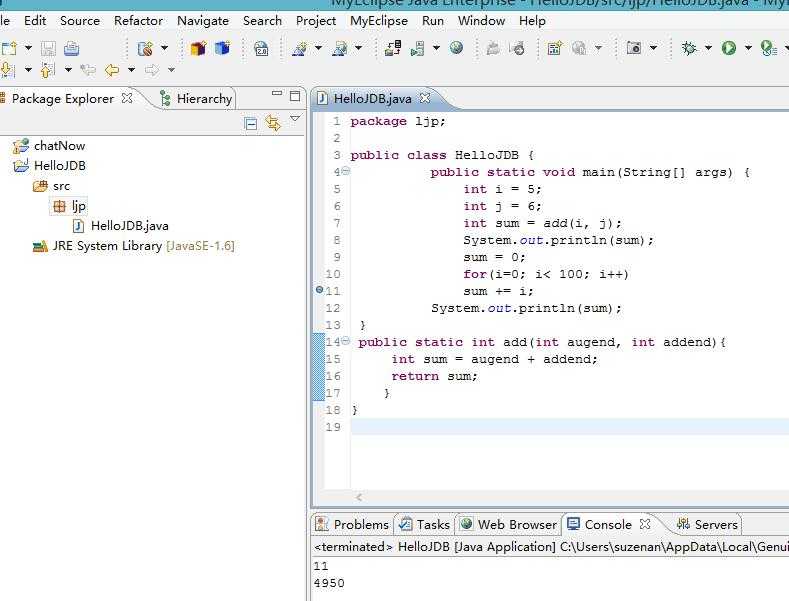The image size is (789, 601).
Task: Run the program with green play icon
Action: 729,48
